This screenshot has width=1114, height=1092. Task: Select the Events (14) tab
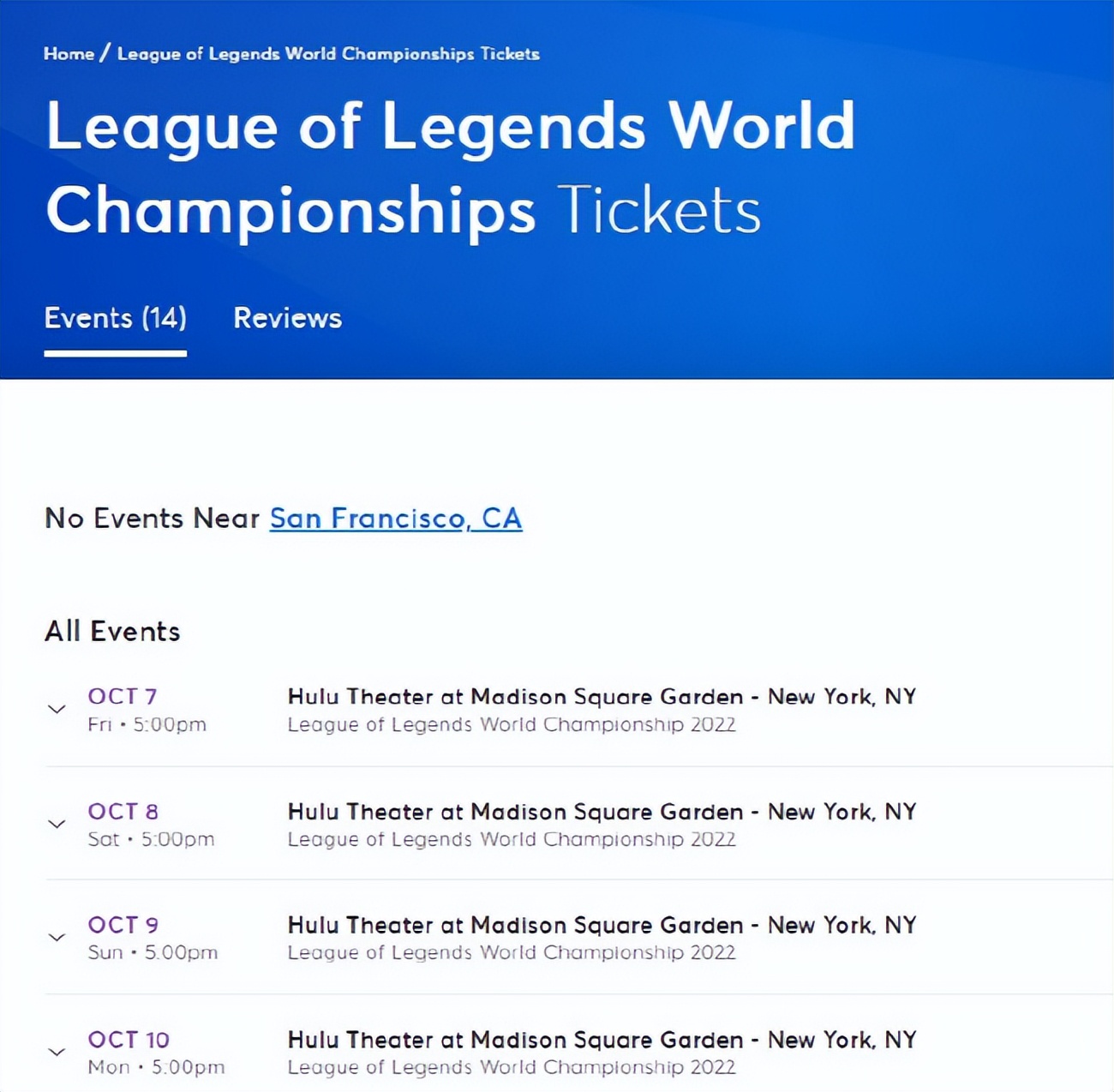click(x=115, y=318)
